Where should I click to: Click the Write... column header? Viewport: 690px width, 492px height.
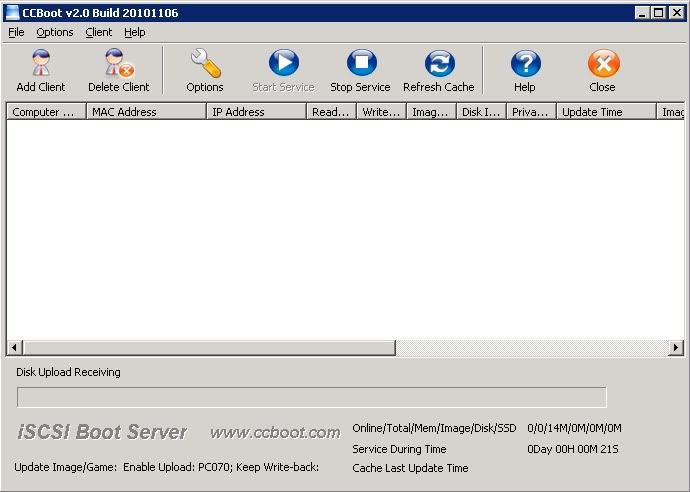(x=382, y=112)
